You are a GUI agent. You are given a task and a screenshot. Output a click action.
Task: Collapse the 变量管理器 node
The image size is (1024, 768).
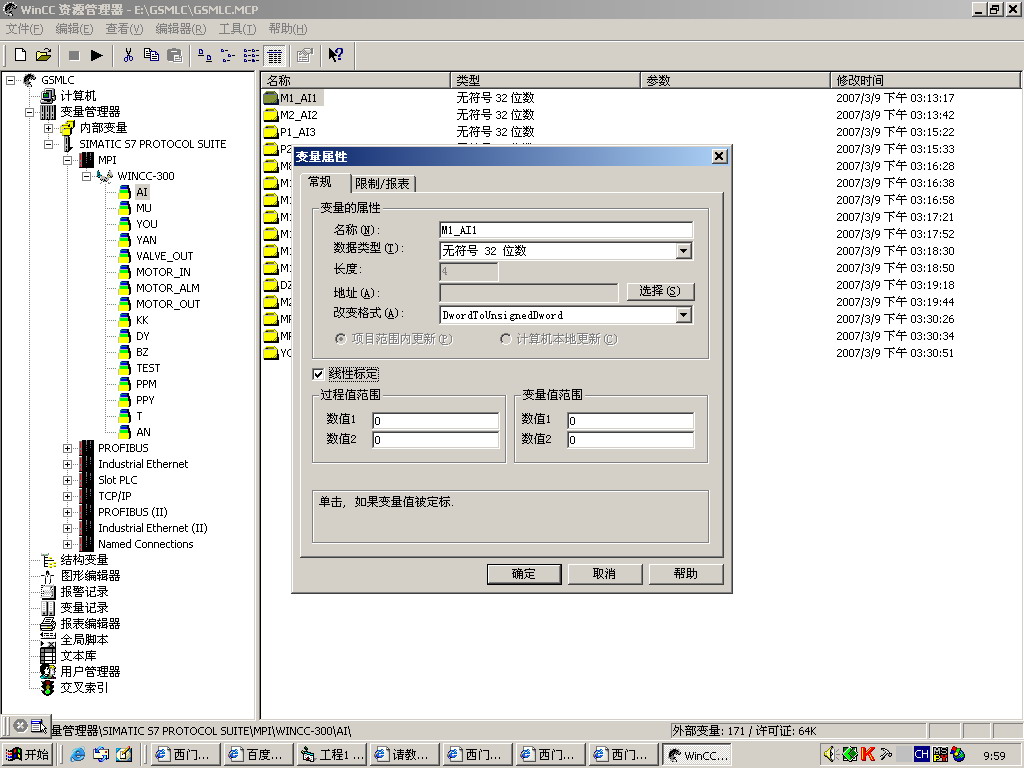[29, 112]
